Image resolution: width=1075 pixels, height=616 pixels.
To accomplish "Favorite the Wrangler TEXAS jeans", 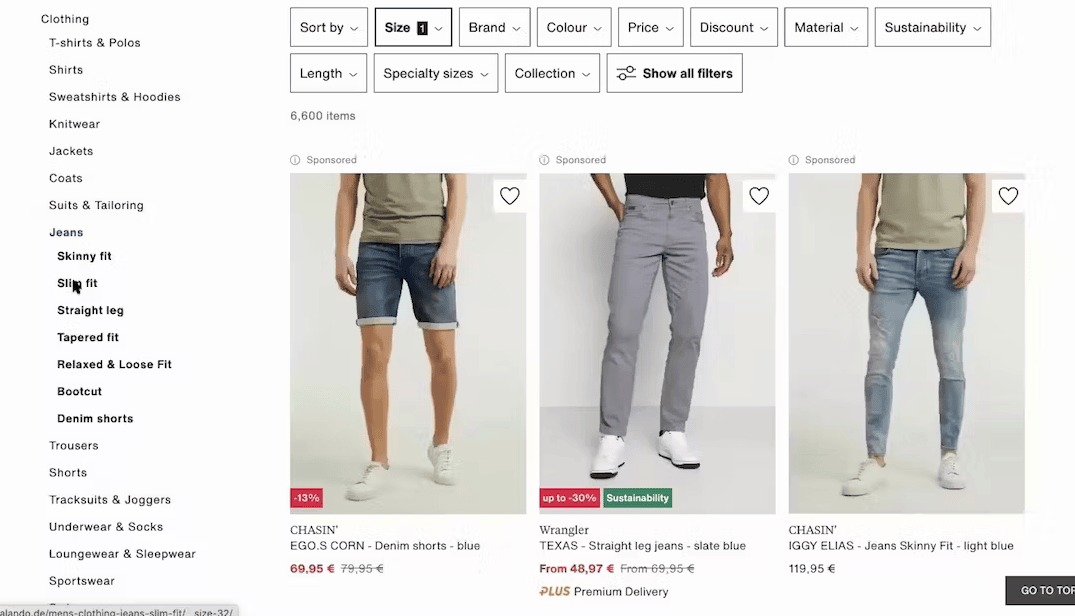I will click(x=758, y=196).
